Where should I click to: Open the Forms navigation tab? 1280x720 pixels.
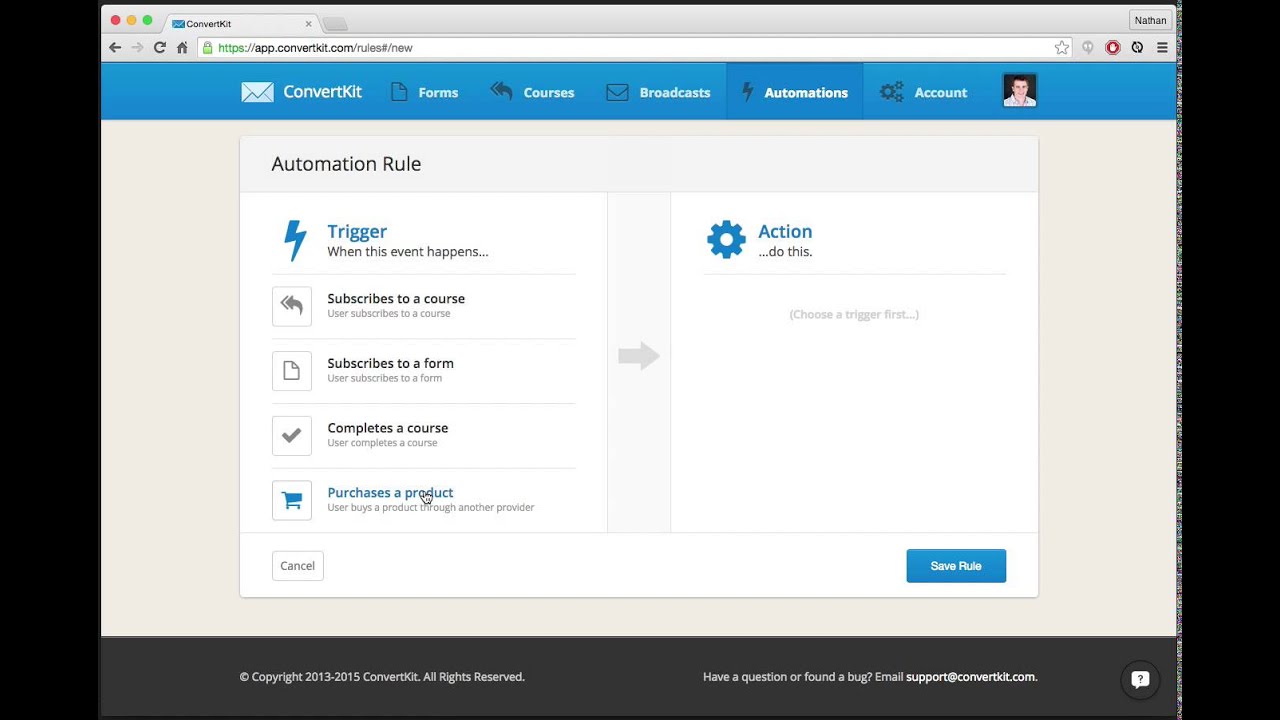424,92
